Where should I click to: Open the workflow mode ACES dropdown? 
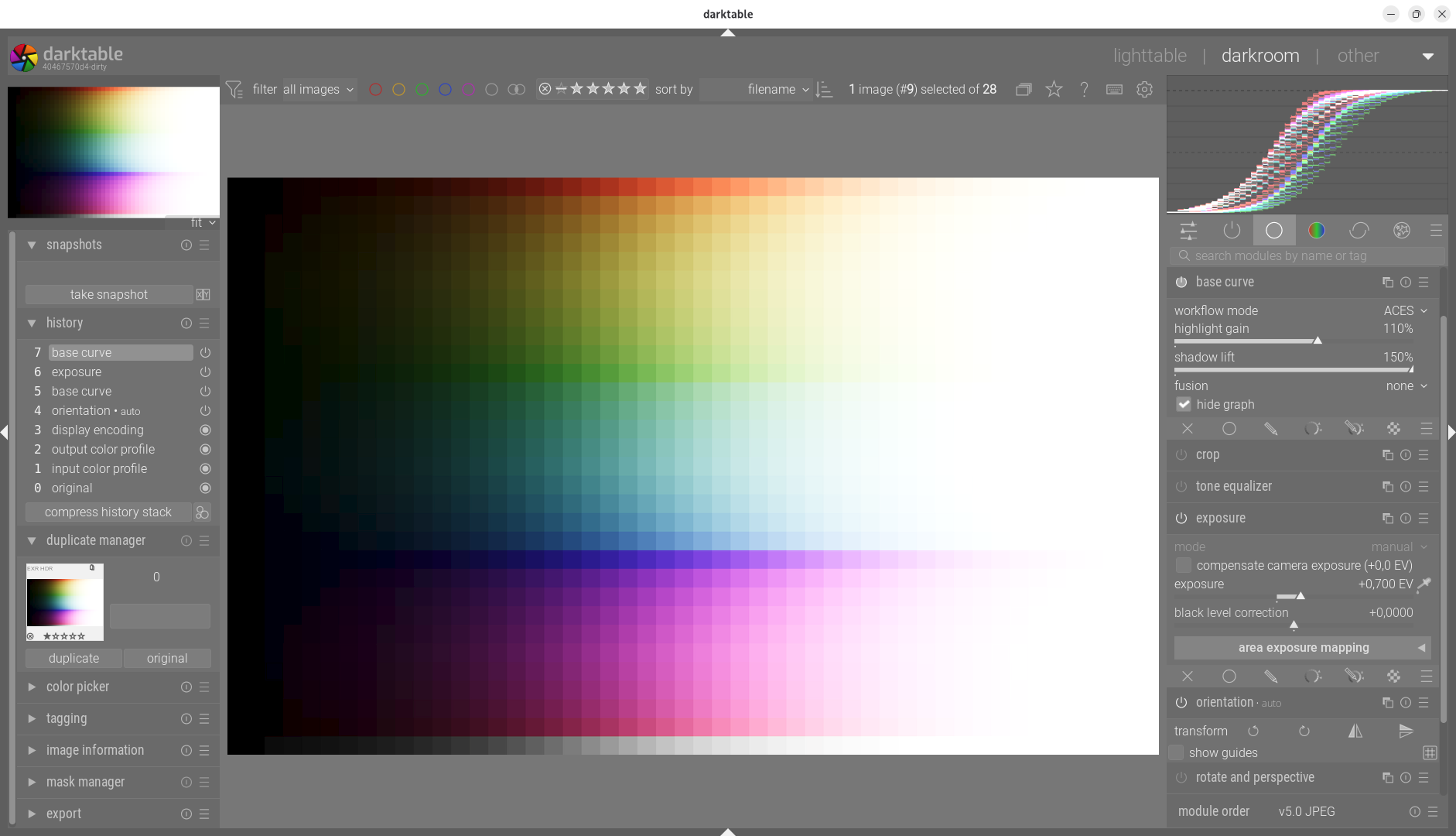pyautogui.click(x=1405, y=310)
